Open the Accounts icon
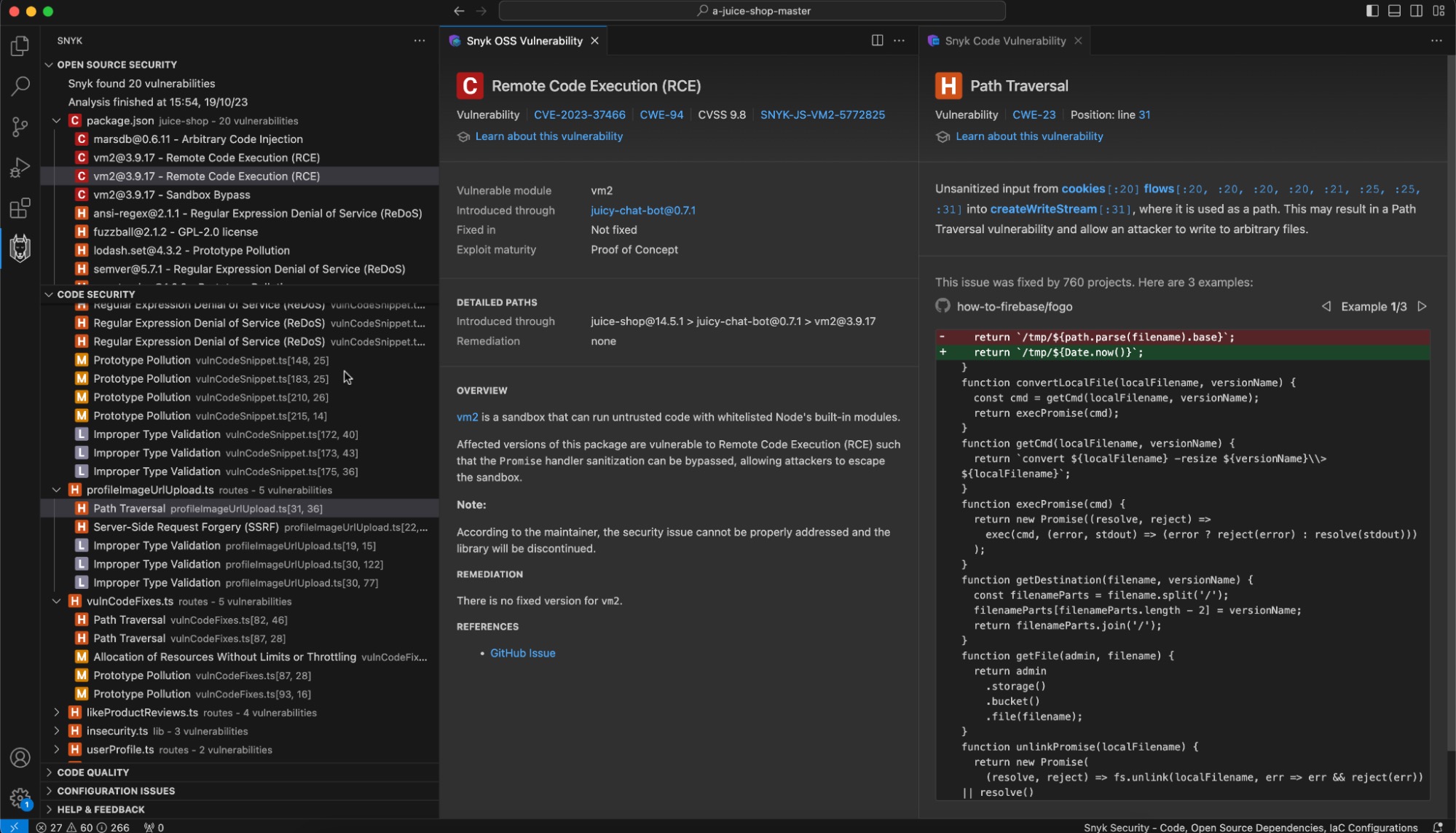Viewport: 1456px width, 833px height. click(x=20, y=758)
